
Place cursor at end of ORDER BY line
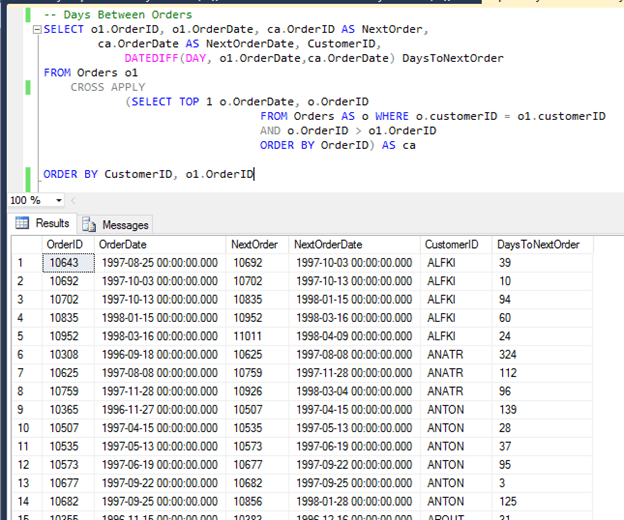[255, 174]
